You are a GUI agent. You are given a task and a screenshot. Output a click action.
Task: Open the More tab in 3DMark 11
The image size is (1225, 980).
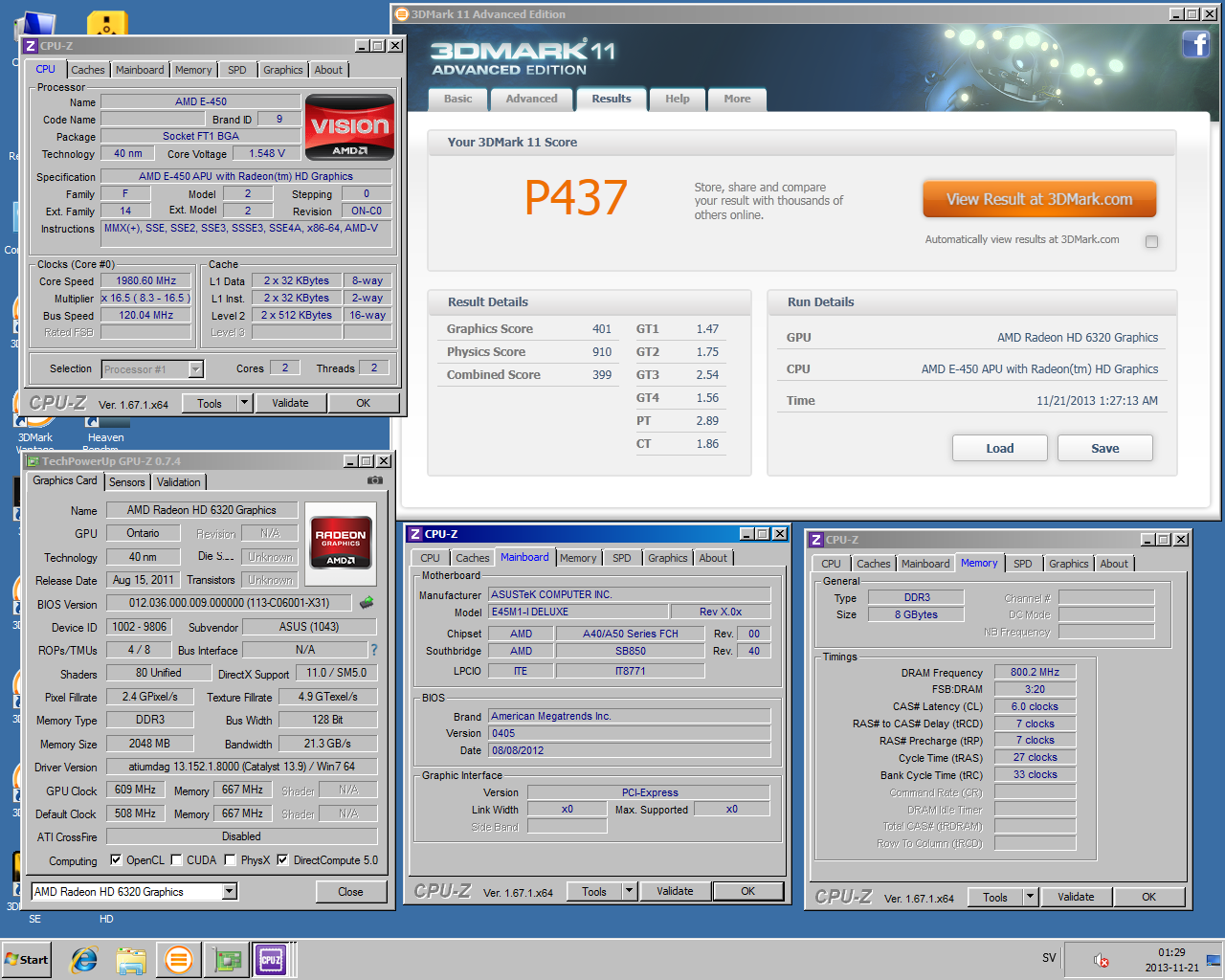pos(737,99)
